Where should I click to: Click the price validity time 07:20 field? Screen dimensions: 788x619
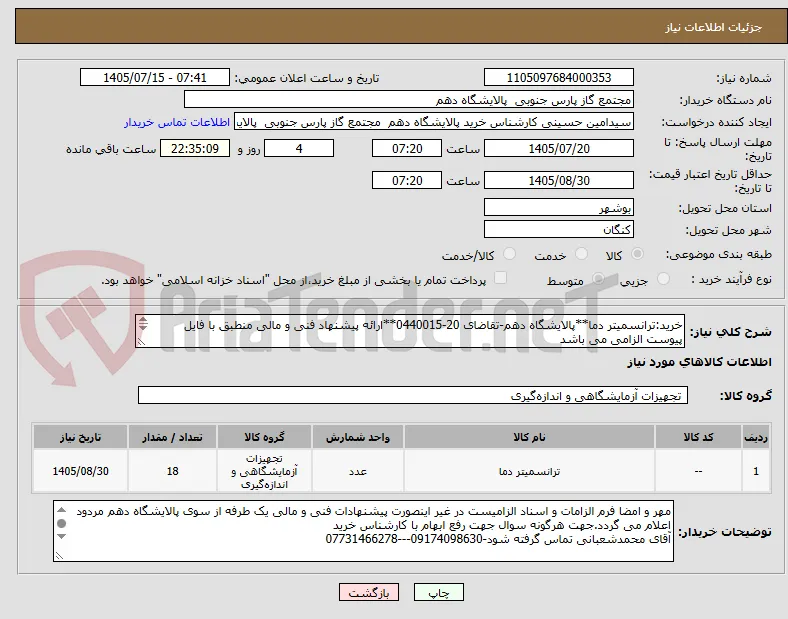407,180
